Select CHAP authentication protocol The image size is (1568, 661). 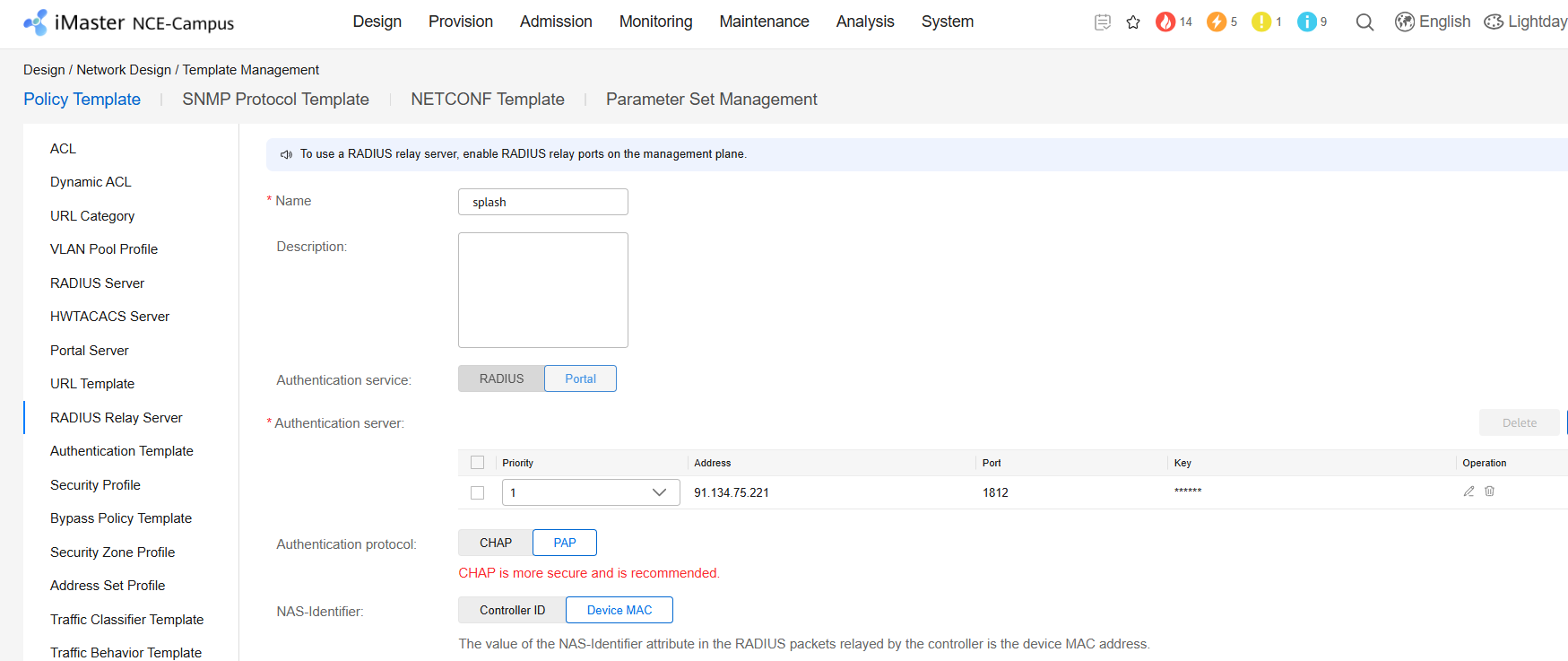(x=495, y=543)
